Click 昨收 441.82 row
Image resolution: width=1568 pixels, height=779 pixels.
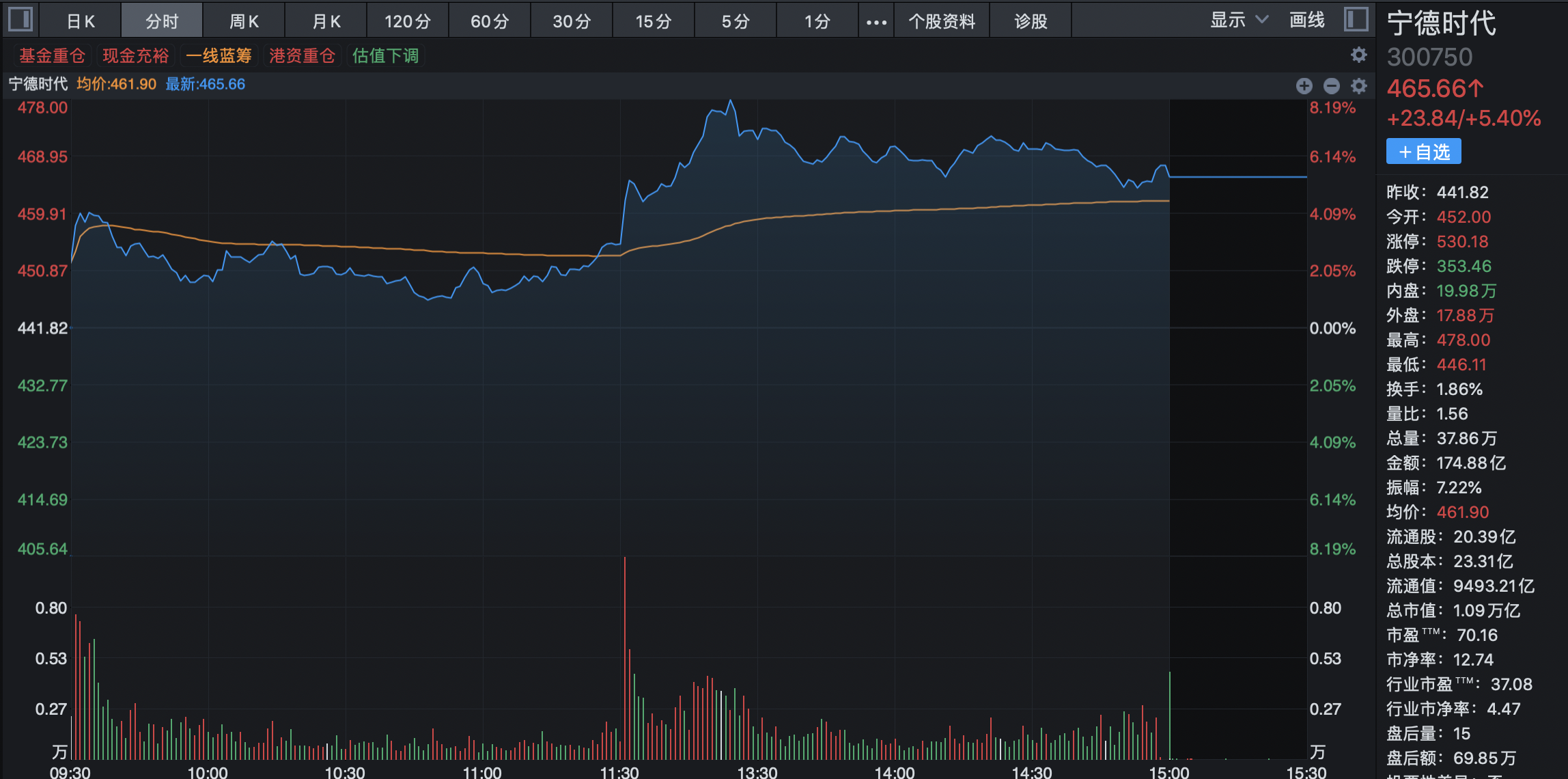tap(1438, 192)
